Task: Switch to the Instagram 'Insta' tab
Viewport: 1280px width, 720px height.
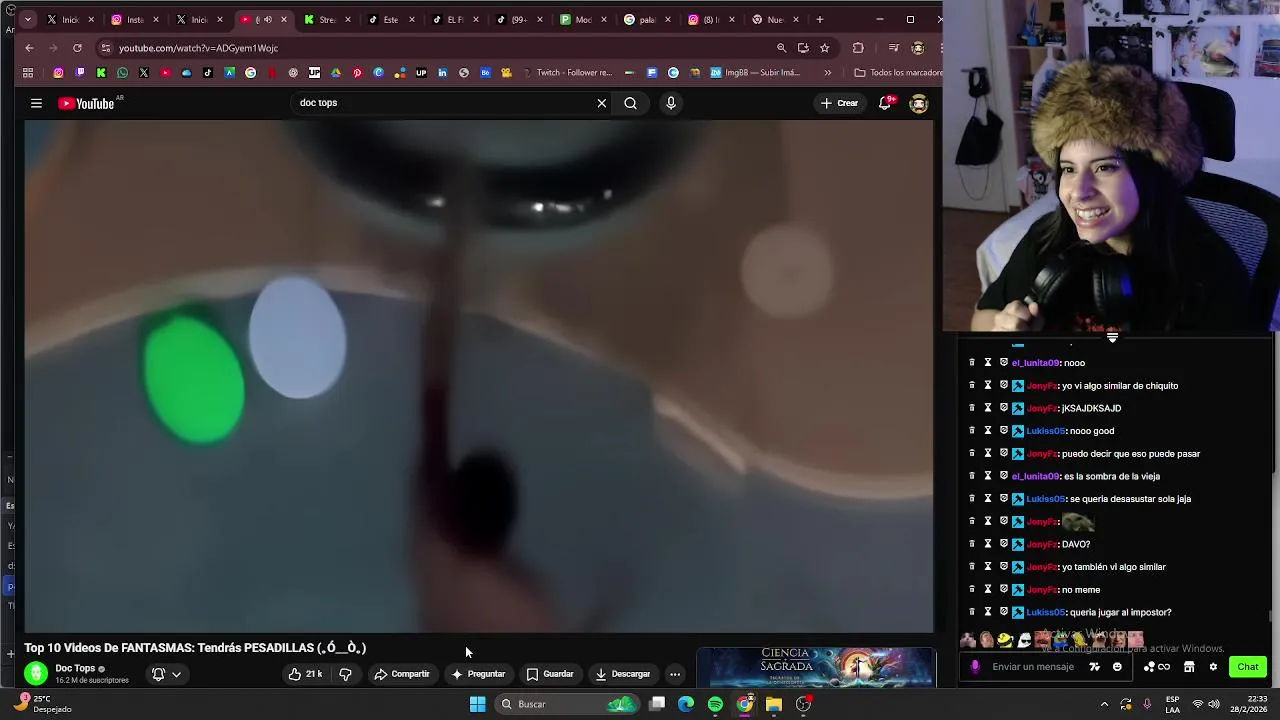Action: [x=135, y=19]
